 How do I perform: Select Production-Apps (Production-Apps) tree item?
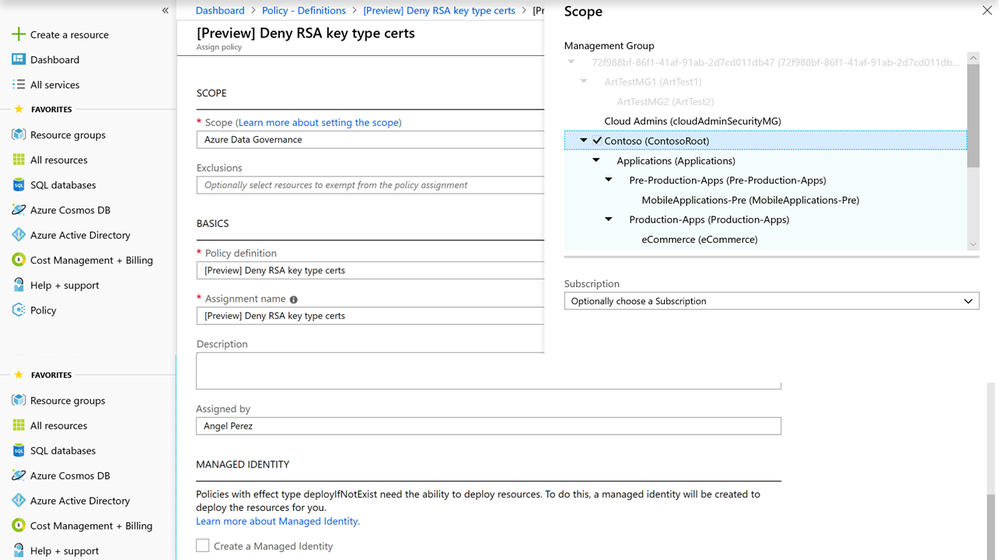click(x=709, y=220)
